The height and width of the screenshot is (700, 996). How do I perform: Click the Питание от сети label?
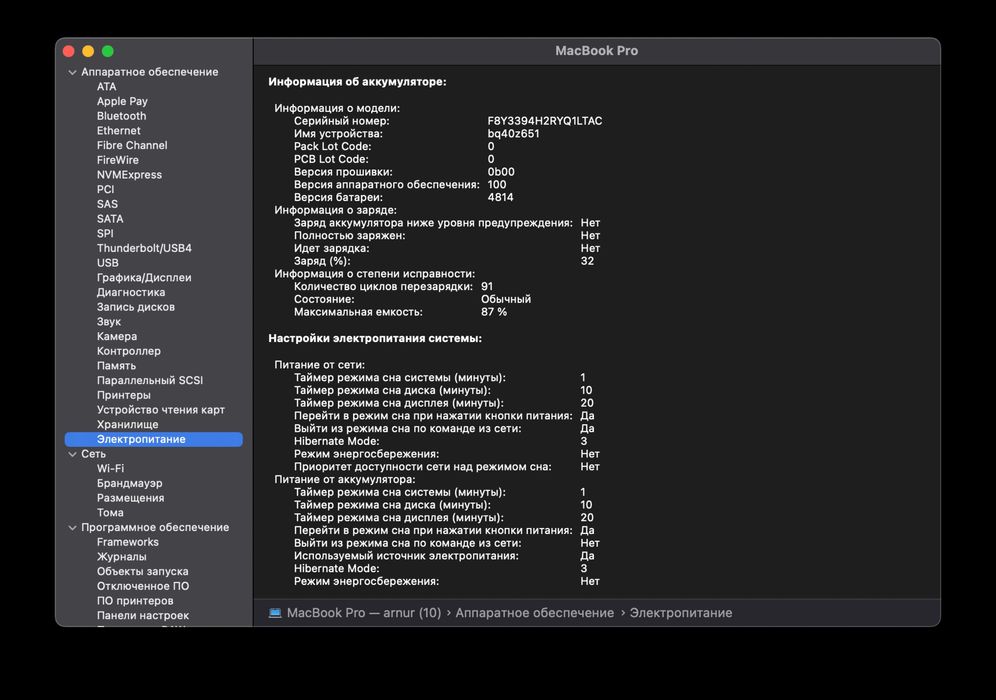(x=320, y=365)
